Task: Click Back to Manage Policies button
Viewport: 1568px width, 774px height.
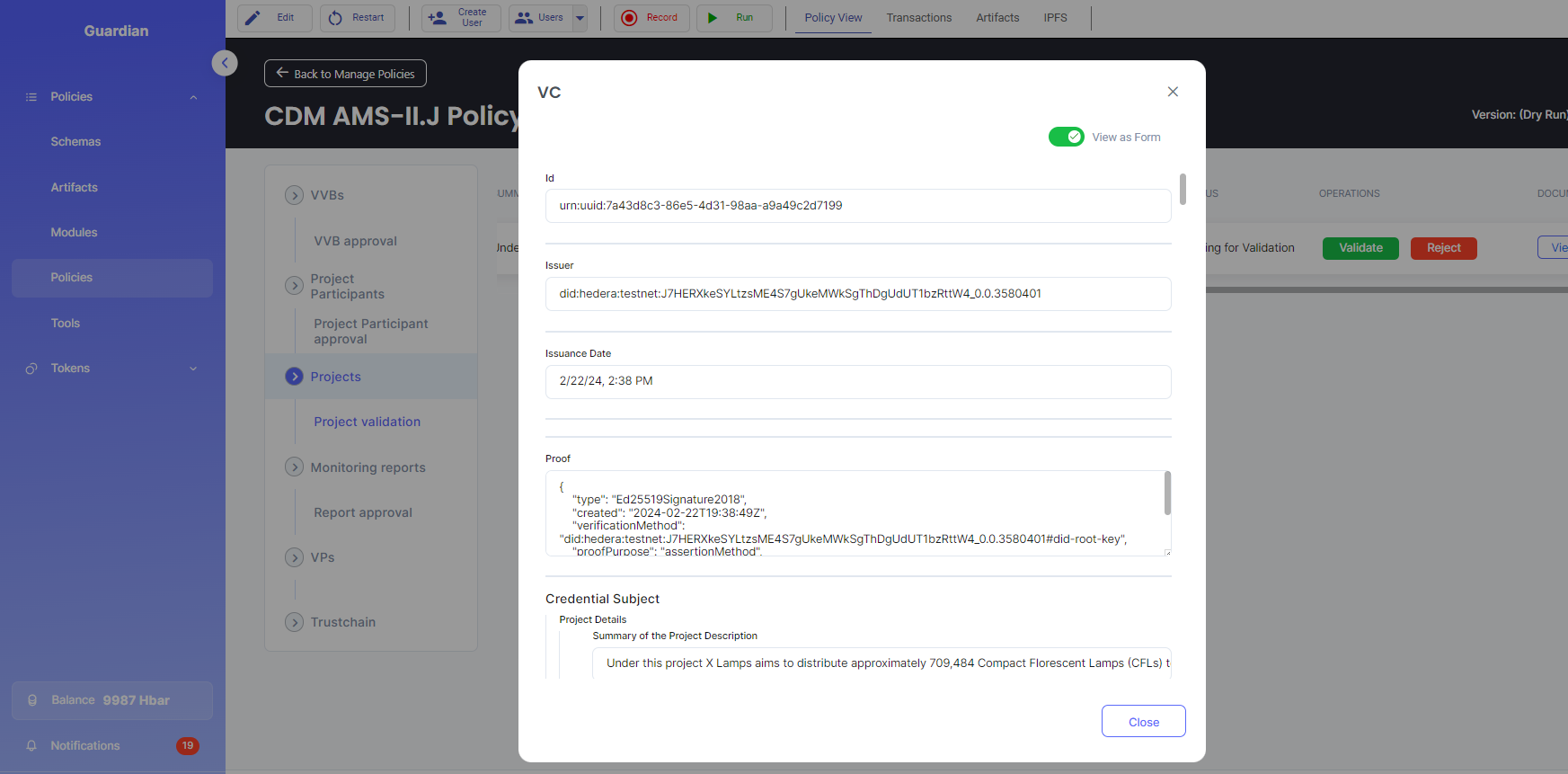Action: click(345, 74)
